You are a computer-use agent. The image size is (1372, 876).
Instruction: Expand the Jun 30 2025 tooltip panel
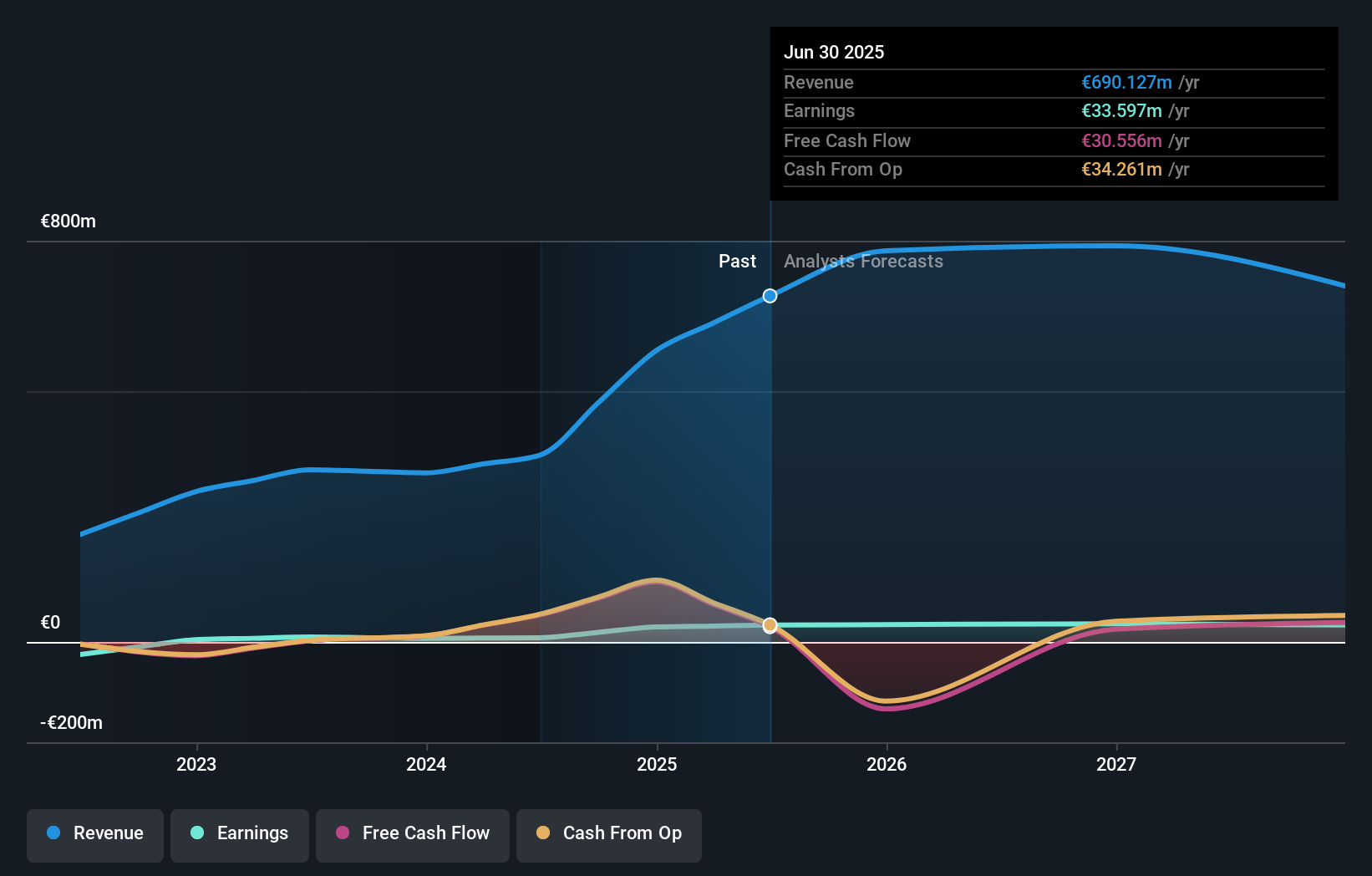pos(1053,113)
